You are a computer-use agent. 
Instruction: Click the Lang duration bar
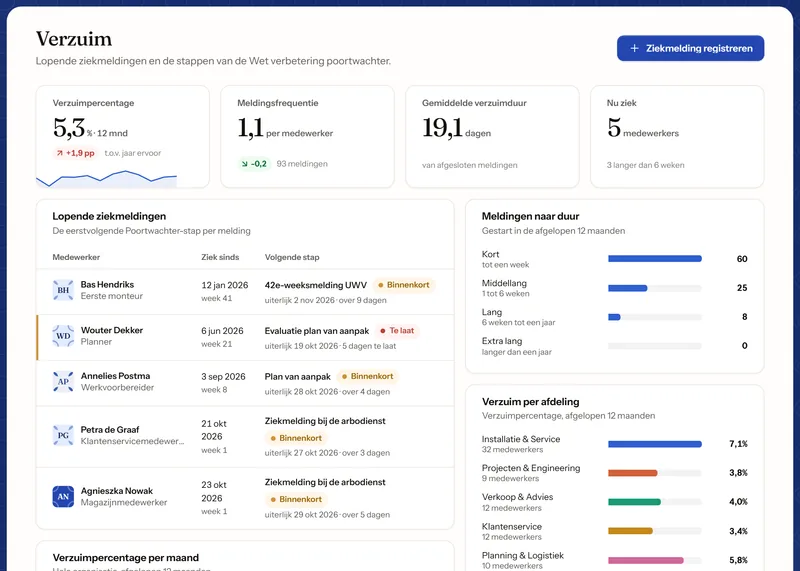tap(614, 317)
